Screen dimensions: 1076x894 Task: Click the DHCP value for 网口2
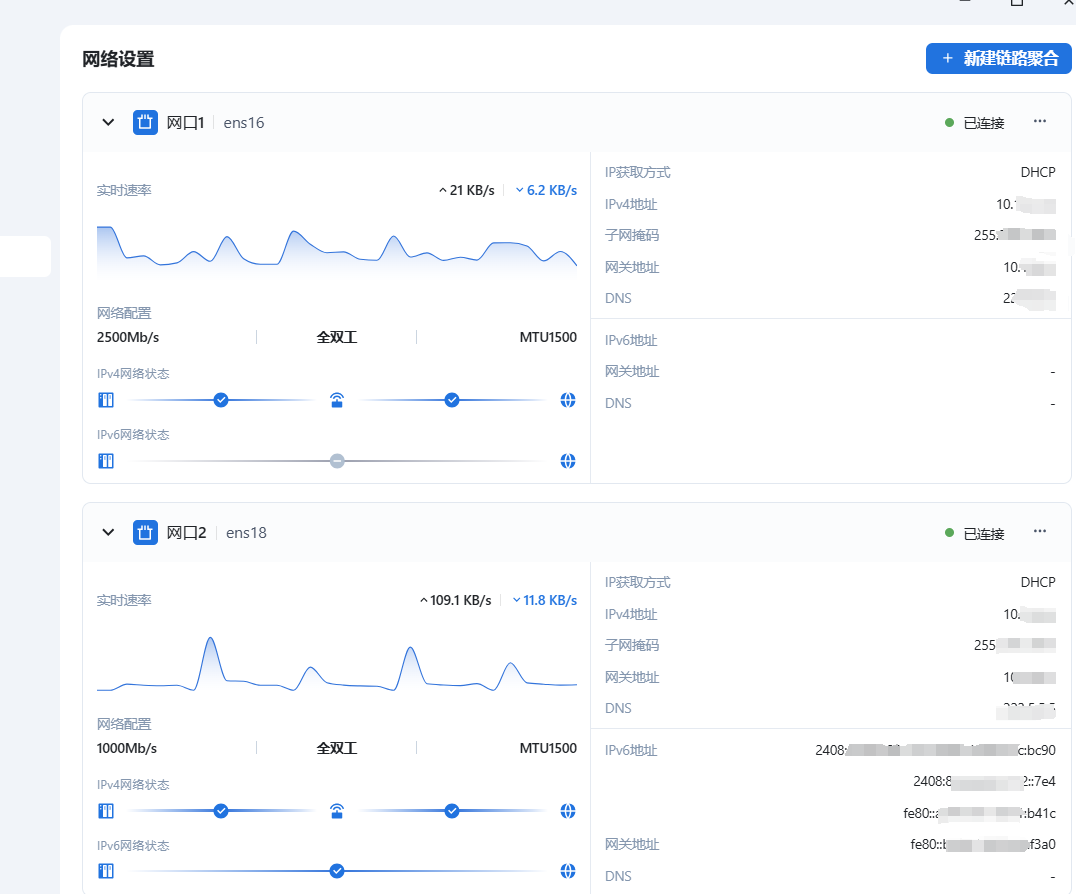pos(1038,583)
